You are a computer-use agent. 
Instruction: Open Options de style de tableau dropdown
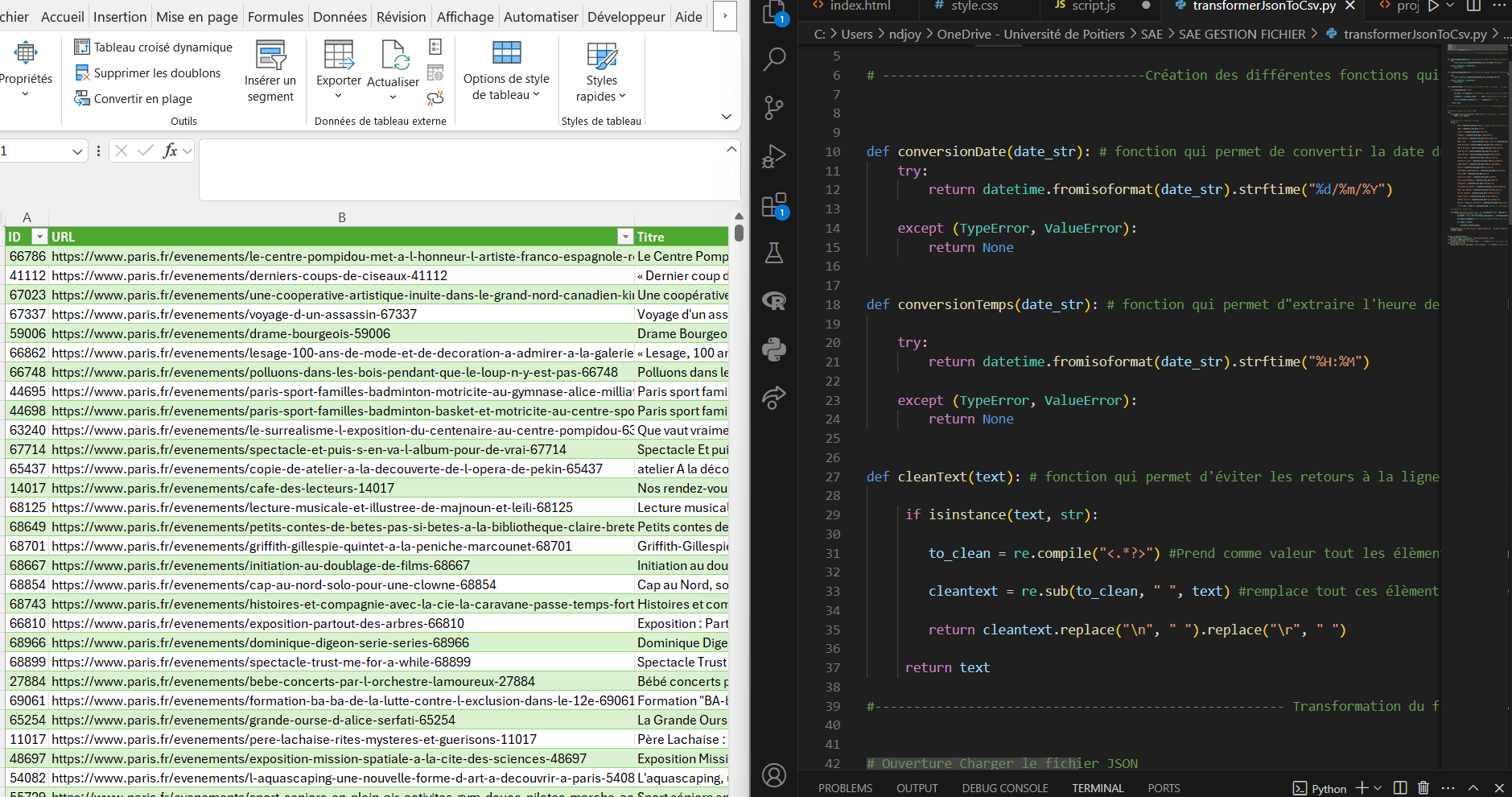(x=506, y=72)
